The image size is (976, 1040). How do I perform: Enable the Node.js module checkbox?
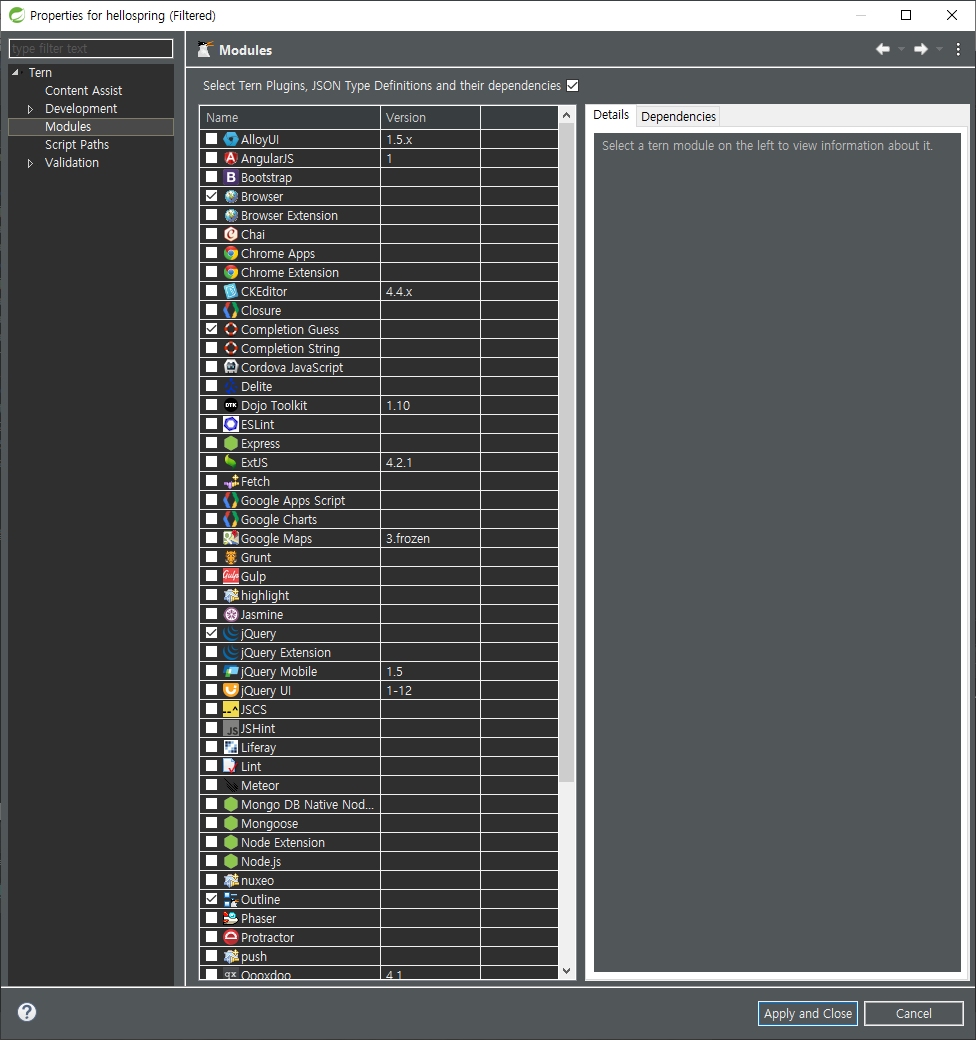tap(212, 861)
